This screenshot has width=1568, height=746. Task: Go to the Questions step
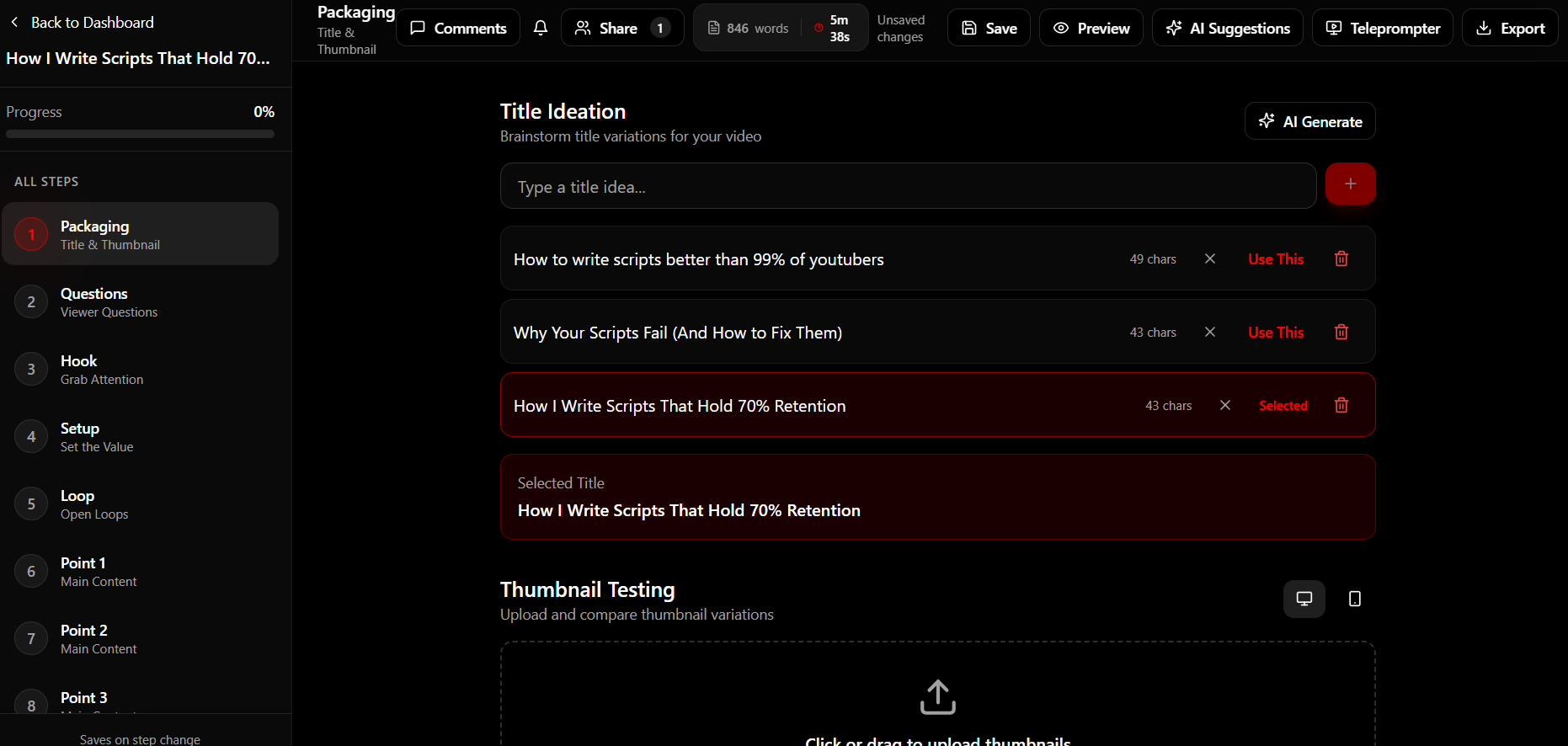tap(140, 301)
